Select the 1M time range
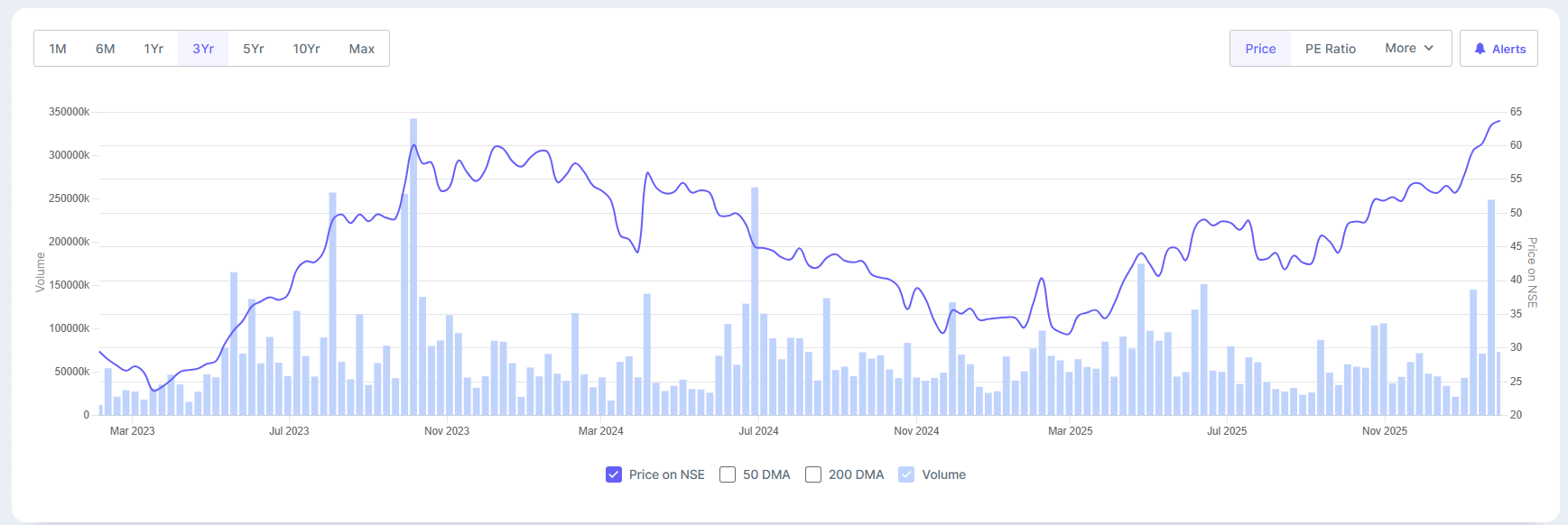The height and width of the screenshot is (525, 1568). [x=58, y=49]
